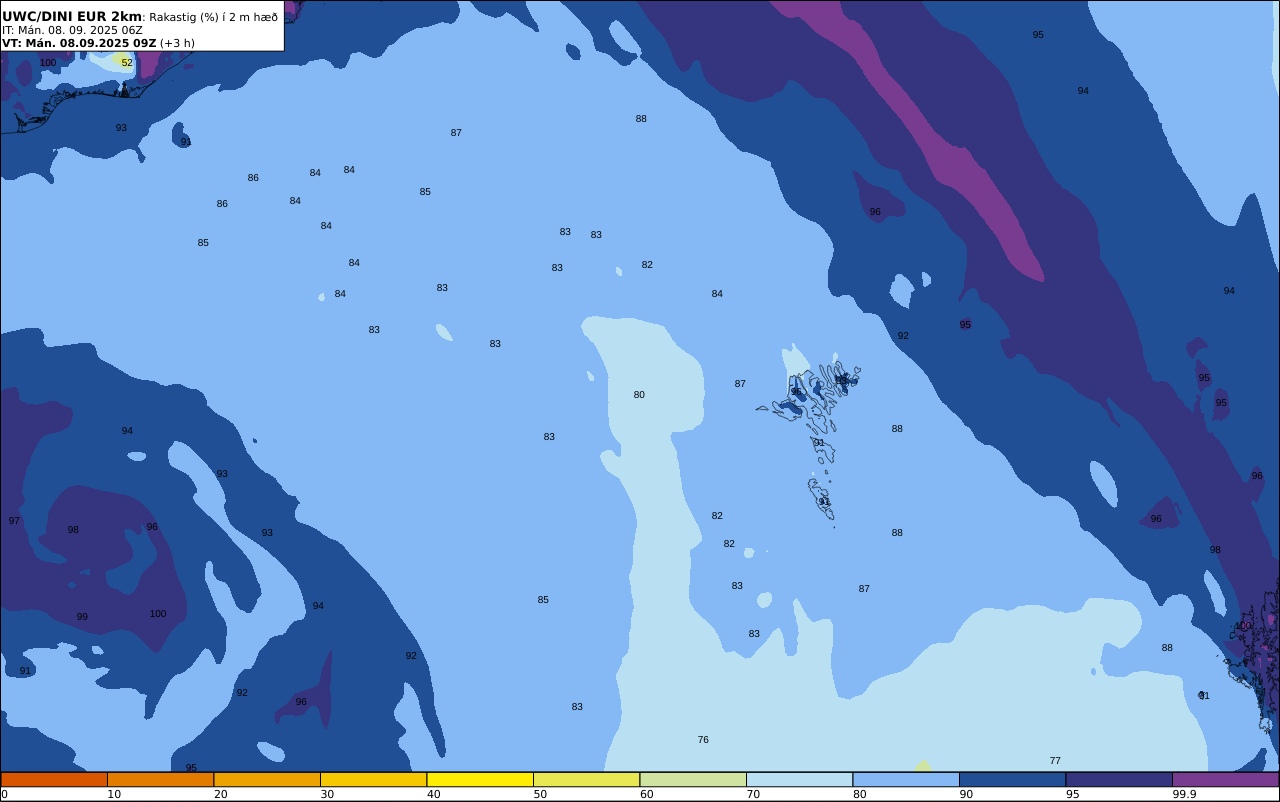1280x802 pixels.
Task: Click the 95–99.9 dark indigo legend swatch
Action: [x=1119, y=779]
